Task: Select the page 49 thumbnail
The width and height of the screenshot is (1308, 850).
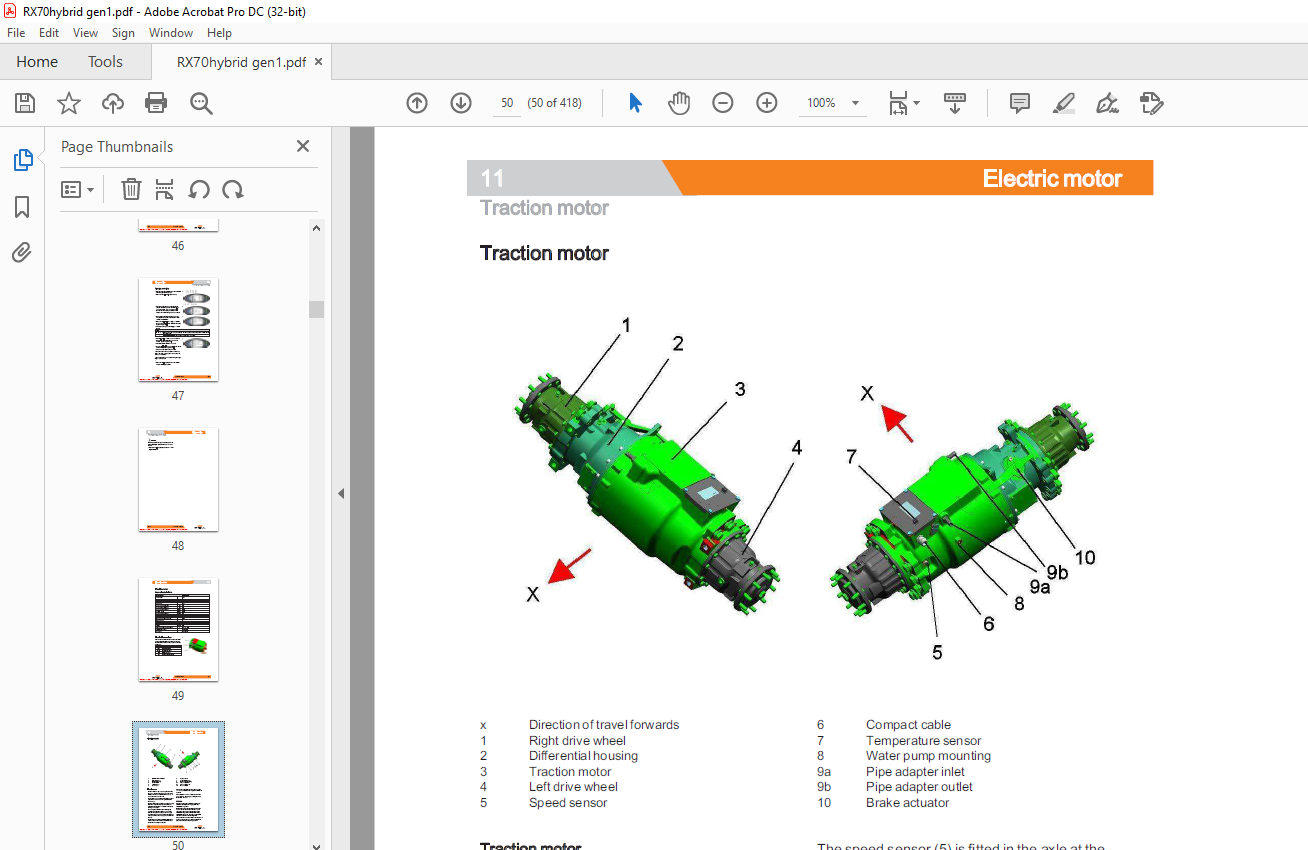Action: coord(178,629)
